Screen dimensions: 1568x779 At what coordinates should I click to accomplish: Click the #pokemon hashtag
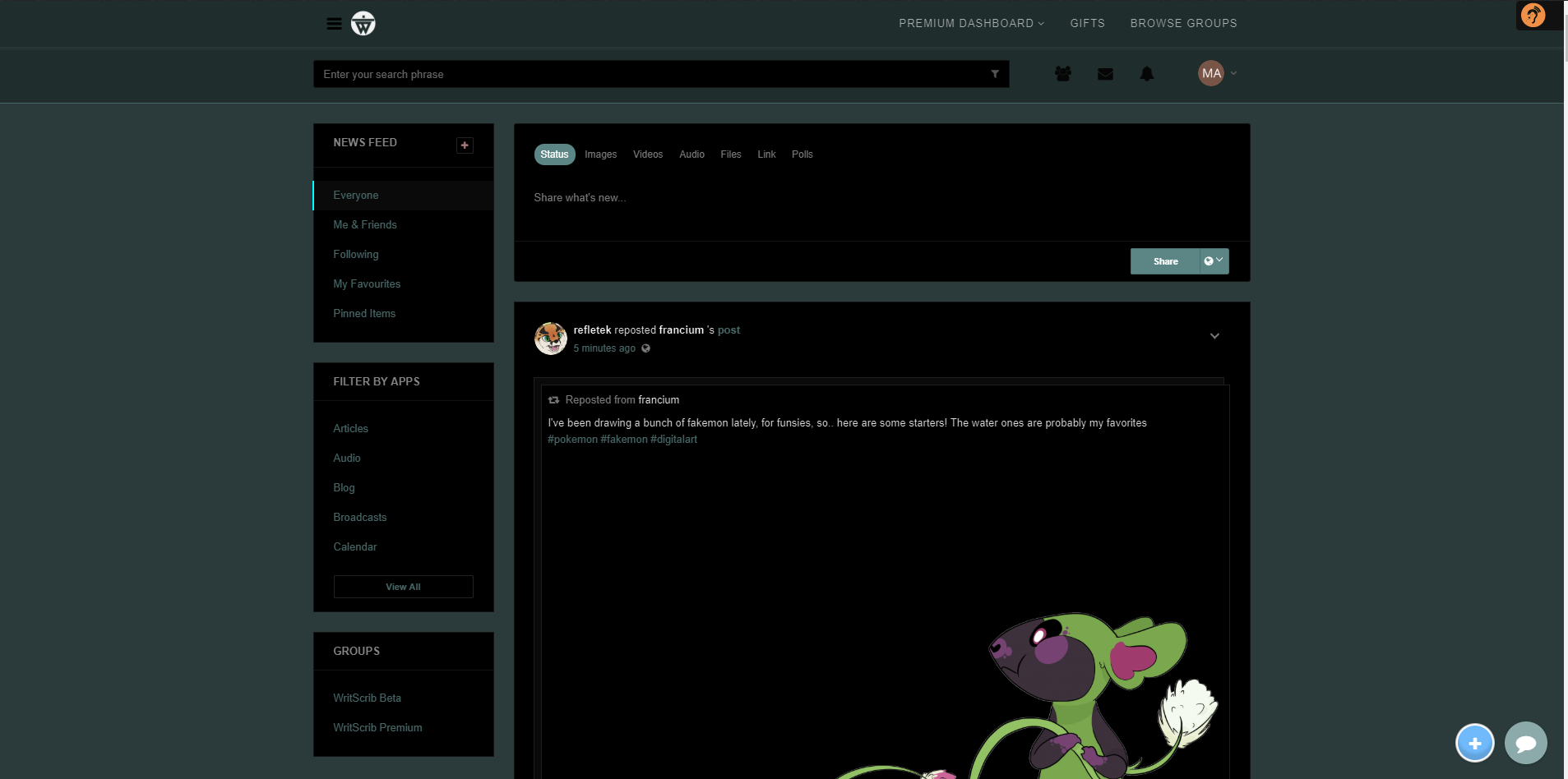click(572, 440)
